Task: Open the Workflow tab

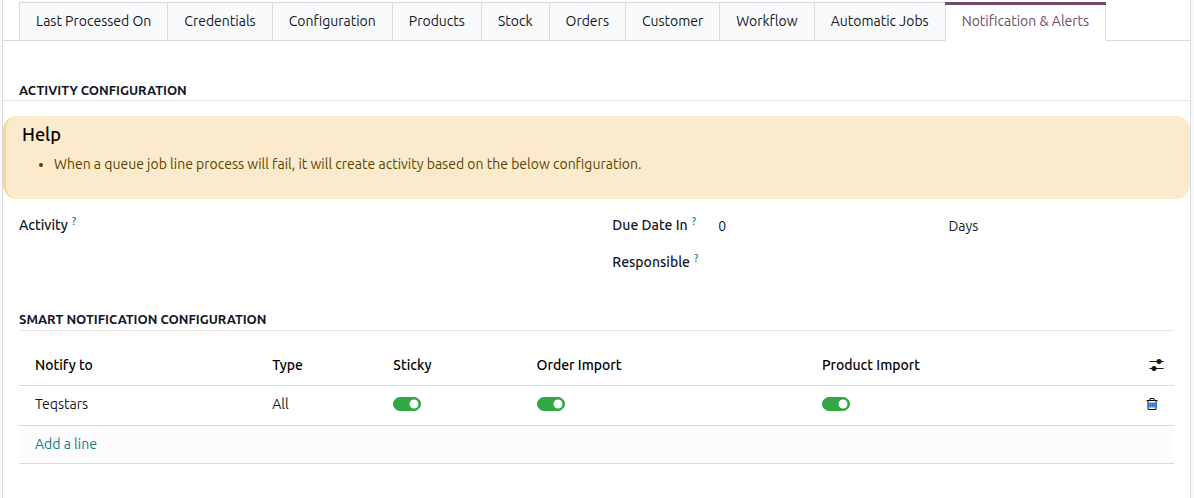Action: click(767, 21)
